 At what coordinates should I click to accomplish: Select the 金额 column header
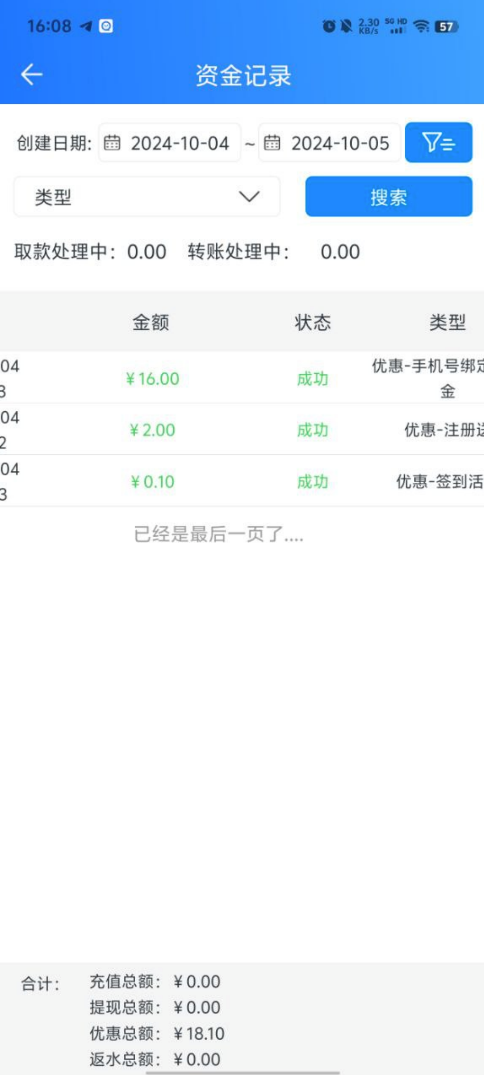(x=151, y=323)
